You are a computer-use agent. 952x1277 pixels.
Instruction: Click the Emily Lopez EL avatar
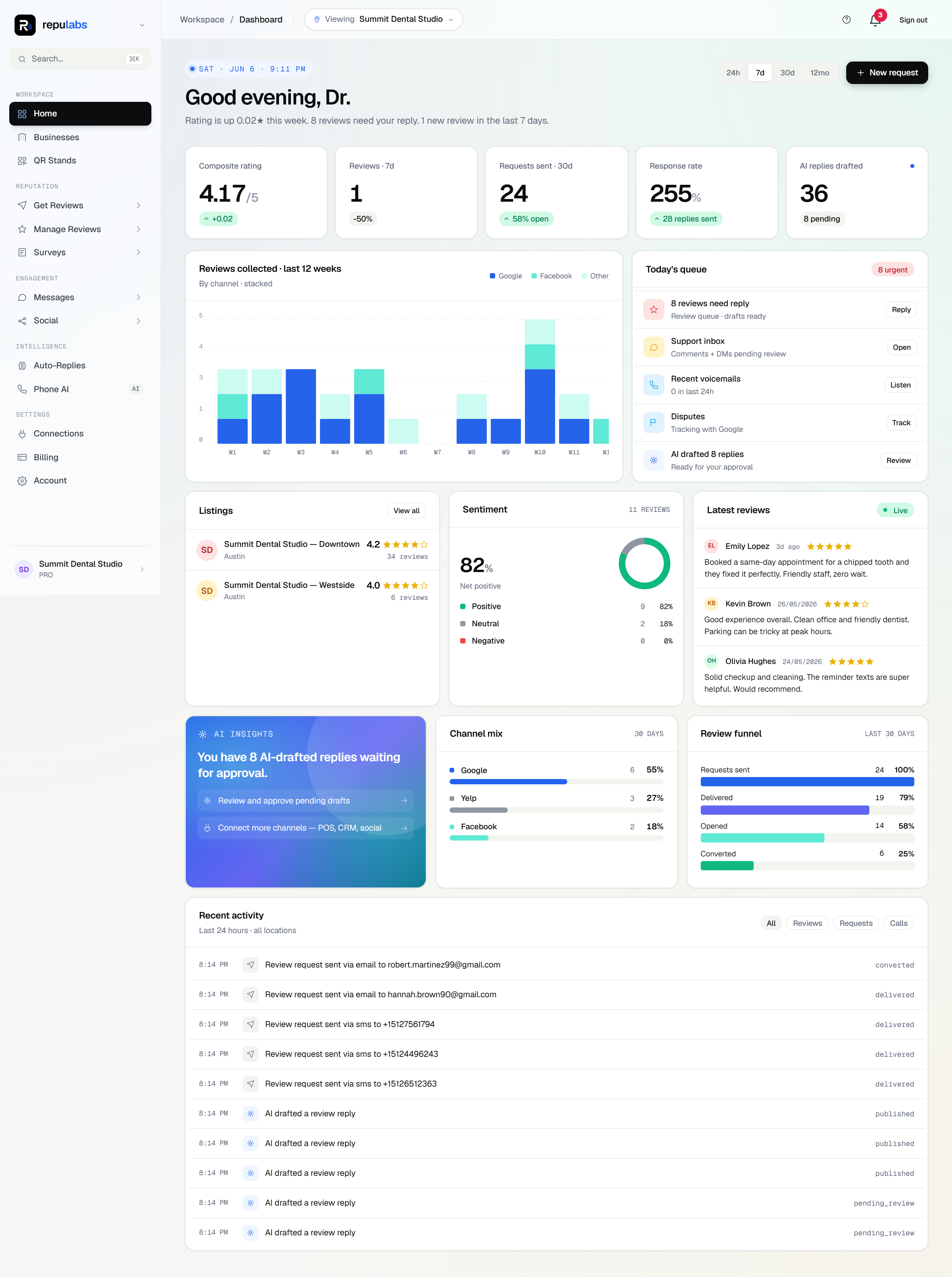tap(711, 546)
